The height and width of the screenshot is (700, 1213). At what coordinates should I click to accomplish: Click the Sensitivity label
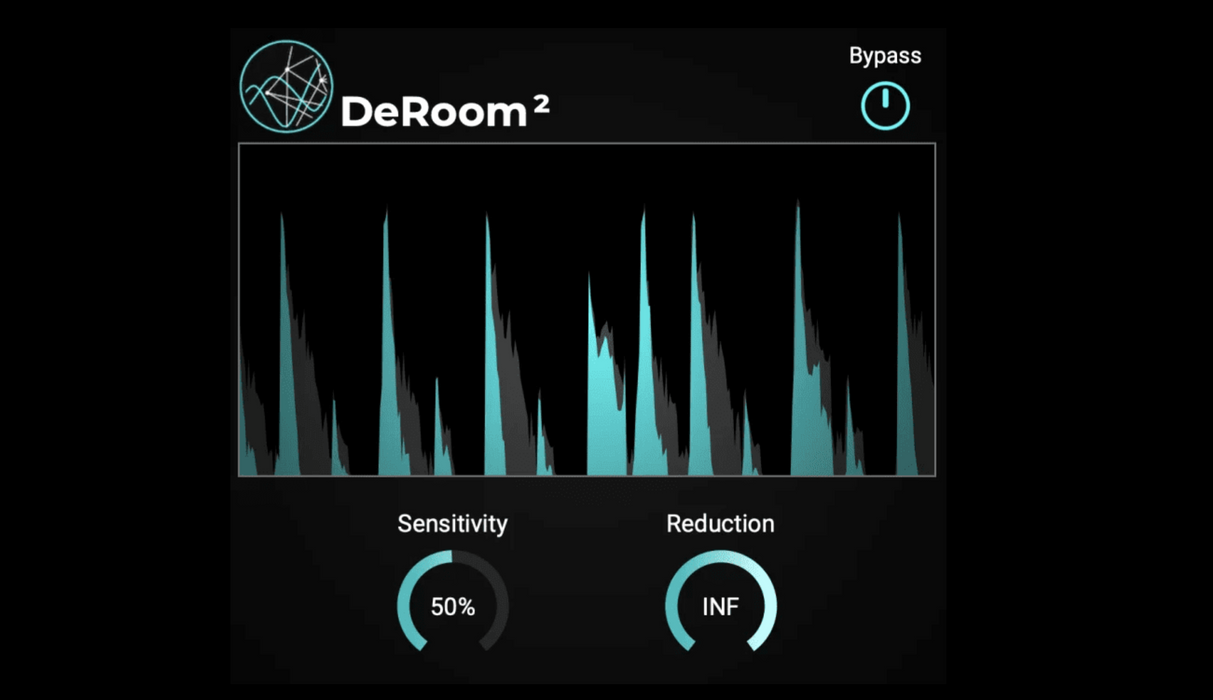[x=453, y=524]
